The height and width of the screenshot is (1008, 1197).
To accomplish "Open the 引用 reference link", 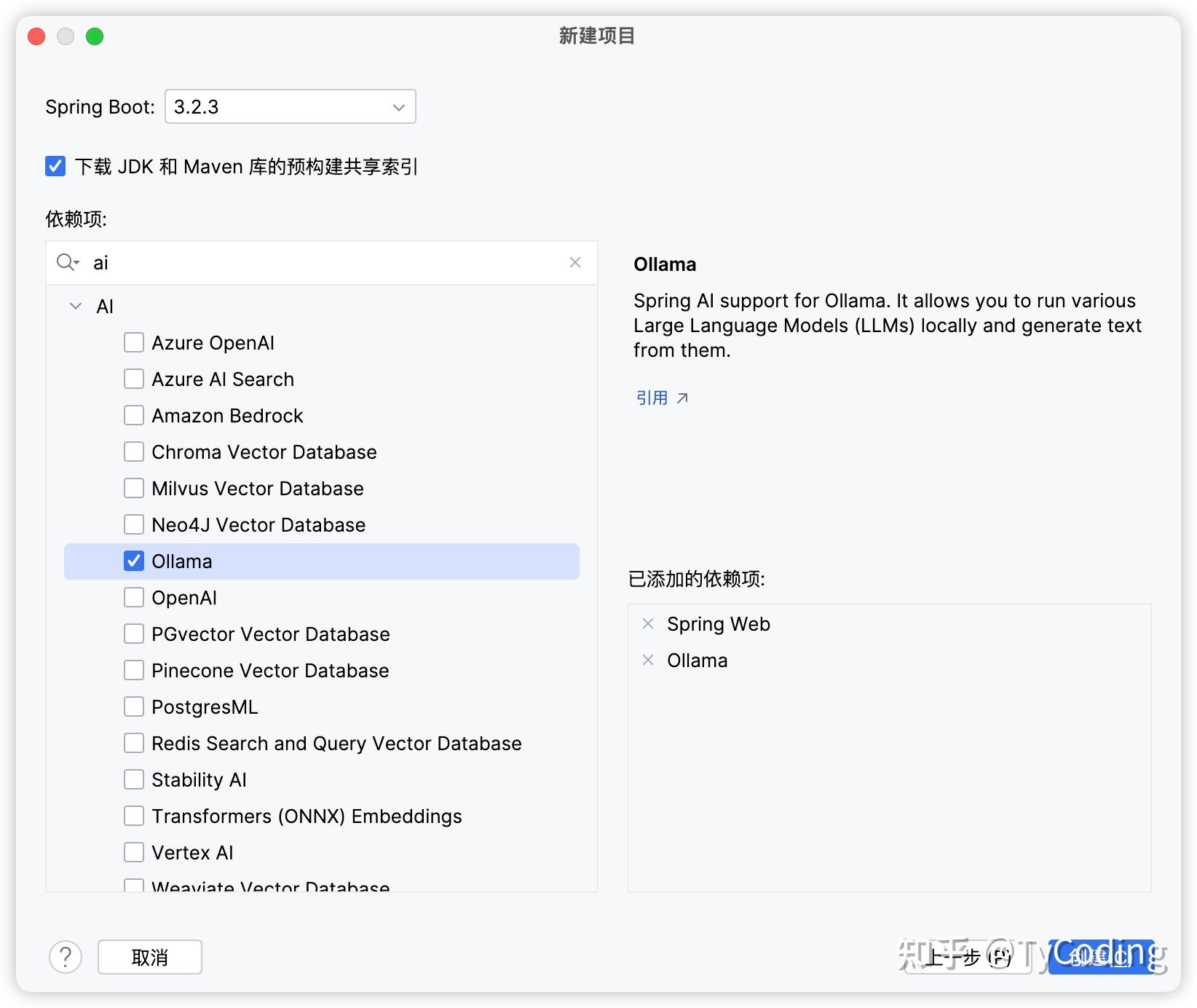I will tap(652, 398).
